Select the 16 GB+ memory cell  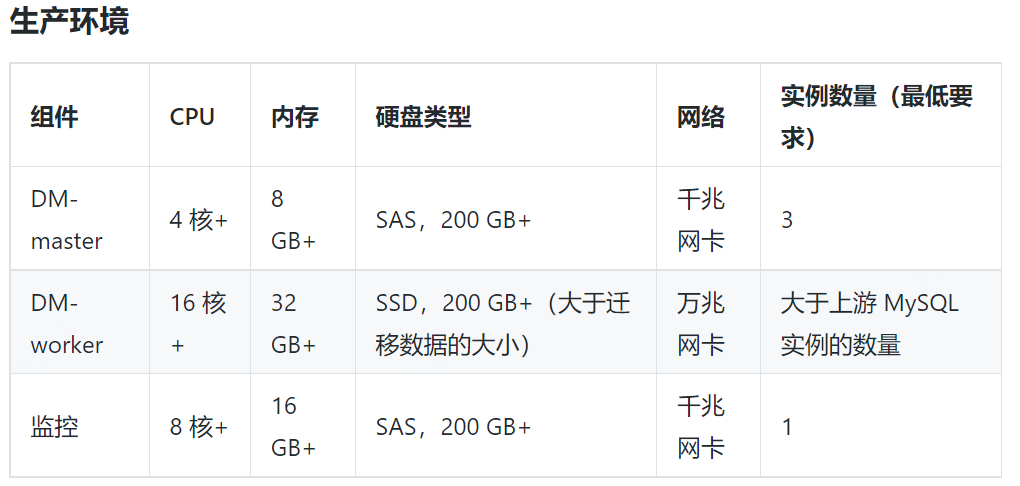pyautogui.click(x=293, y=427)
